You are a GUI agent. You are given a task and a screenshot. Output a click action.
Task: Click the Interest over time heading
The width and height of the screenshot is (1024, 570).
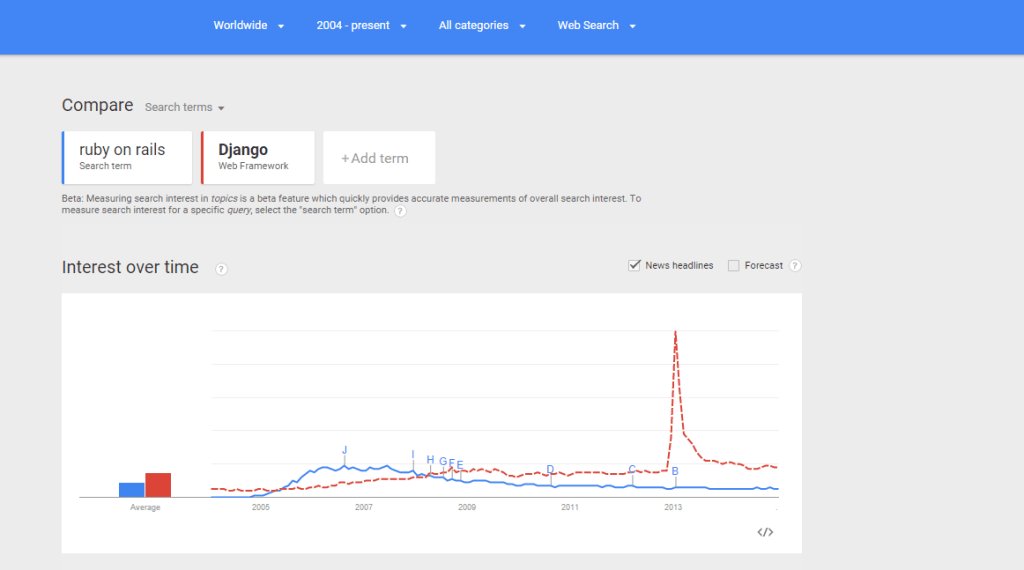tap(130, 267)
